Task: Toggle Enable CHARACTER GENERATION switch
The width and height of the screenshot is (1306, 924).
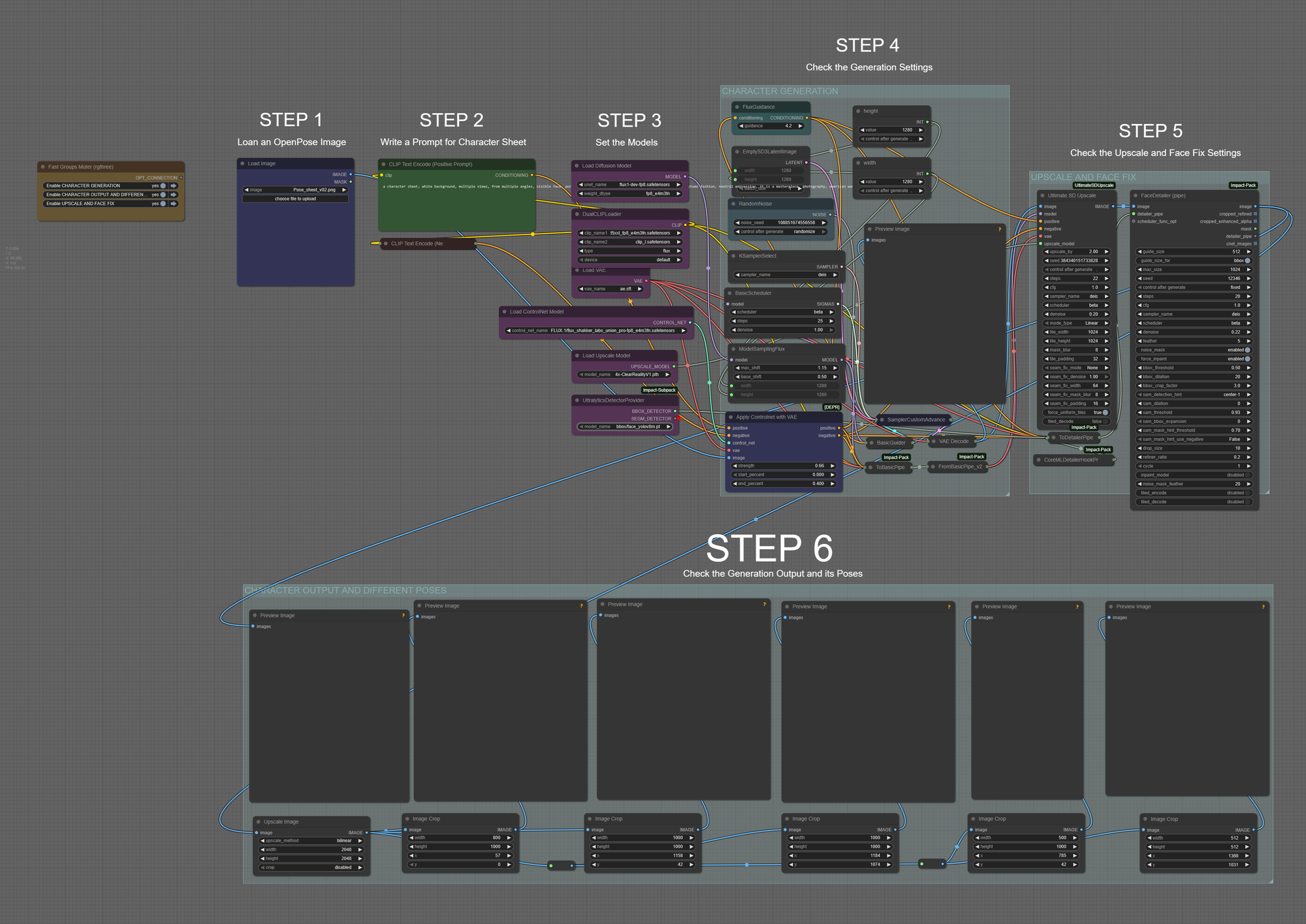Action: [163, 186]
